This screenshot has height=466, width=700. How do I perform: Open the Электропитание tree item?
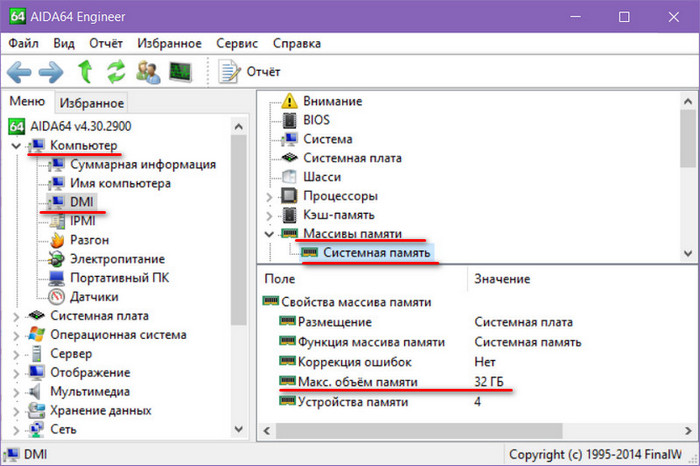coord(116,259)
